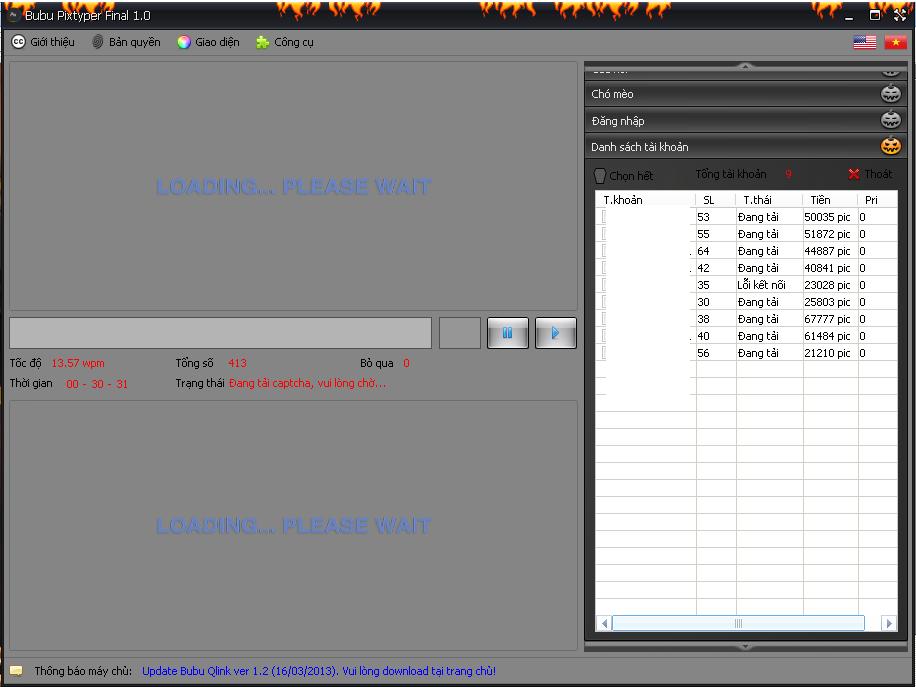Click the color wheel icon beside Giao diện

(184, 42)
